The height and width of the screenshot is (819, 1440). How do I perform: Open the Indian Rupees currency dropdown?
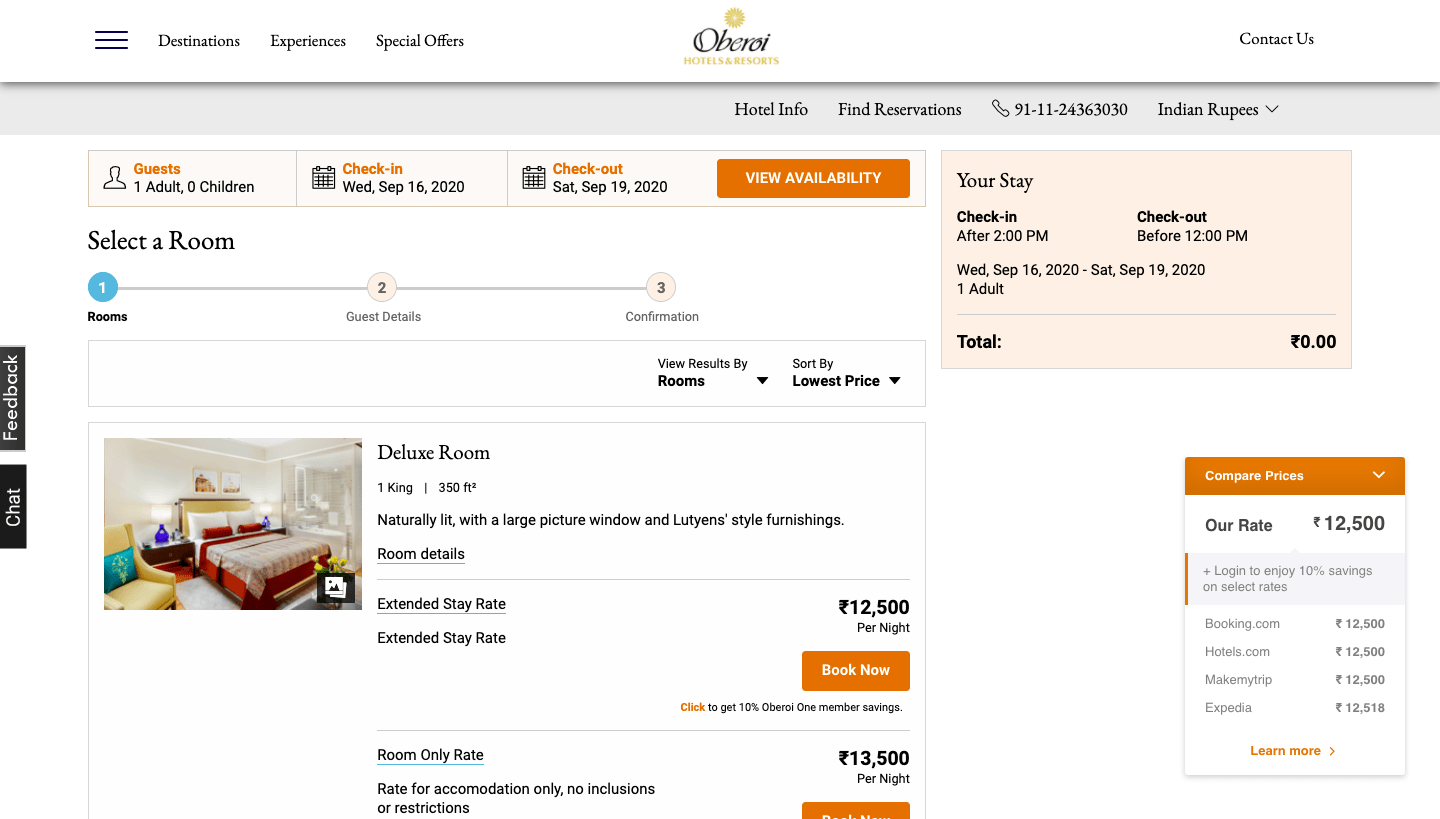coord(1218,109)
